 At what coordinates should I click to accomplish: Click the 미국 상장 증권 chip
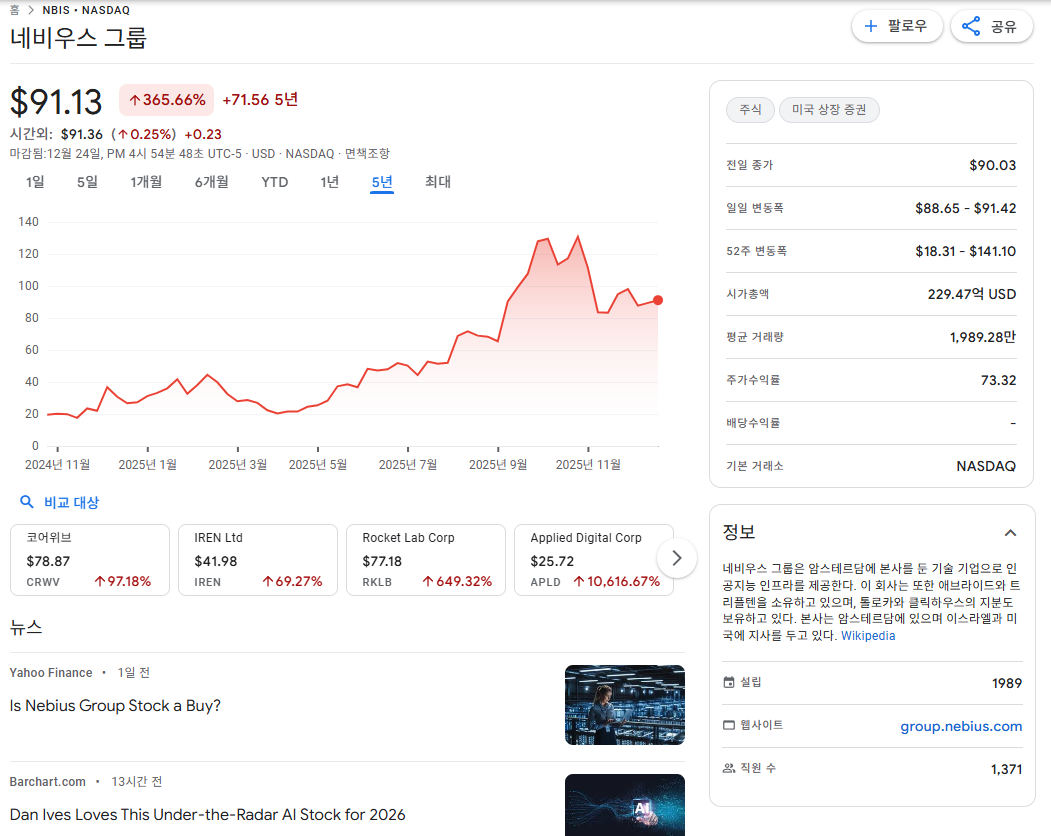[829, 109]
